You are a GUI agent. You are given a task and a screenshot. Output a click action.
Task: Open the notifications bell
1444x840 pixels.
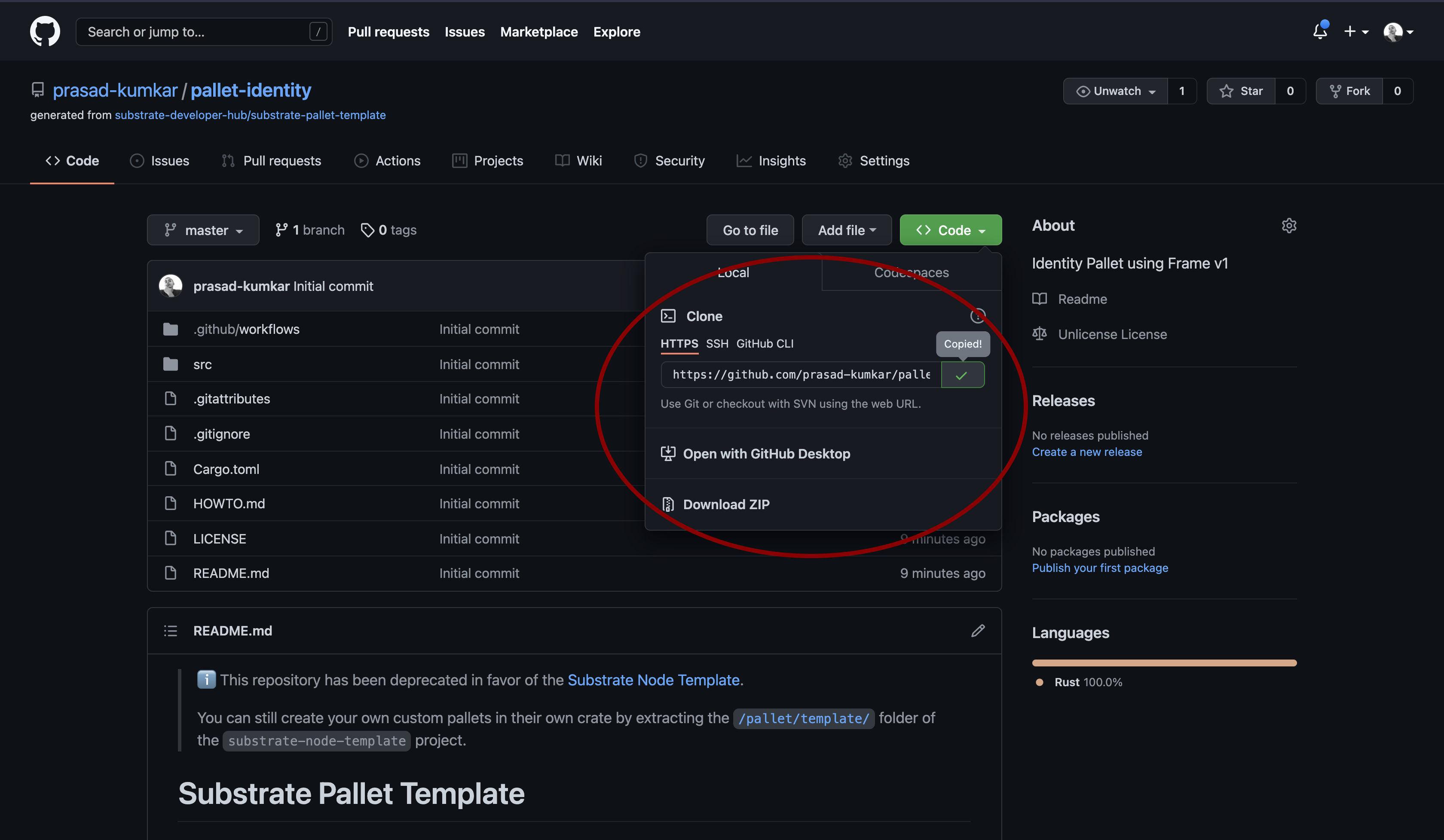pyautogui.click(x=1320, y=31)
